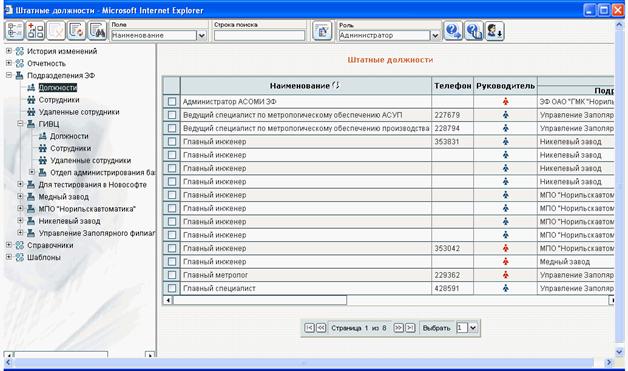Go to the next page

[x=399, y=328]
